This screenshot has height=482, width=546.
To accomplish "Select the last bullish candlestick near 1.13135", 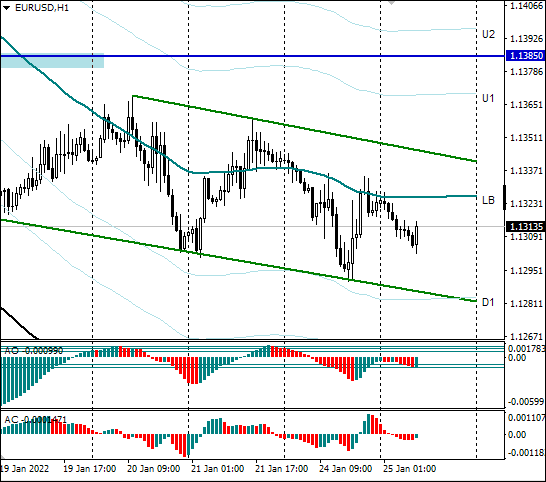I will [416, 235].
